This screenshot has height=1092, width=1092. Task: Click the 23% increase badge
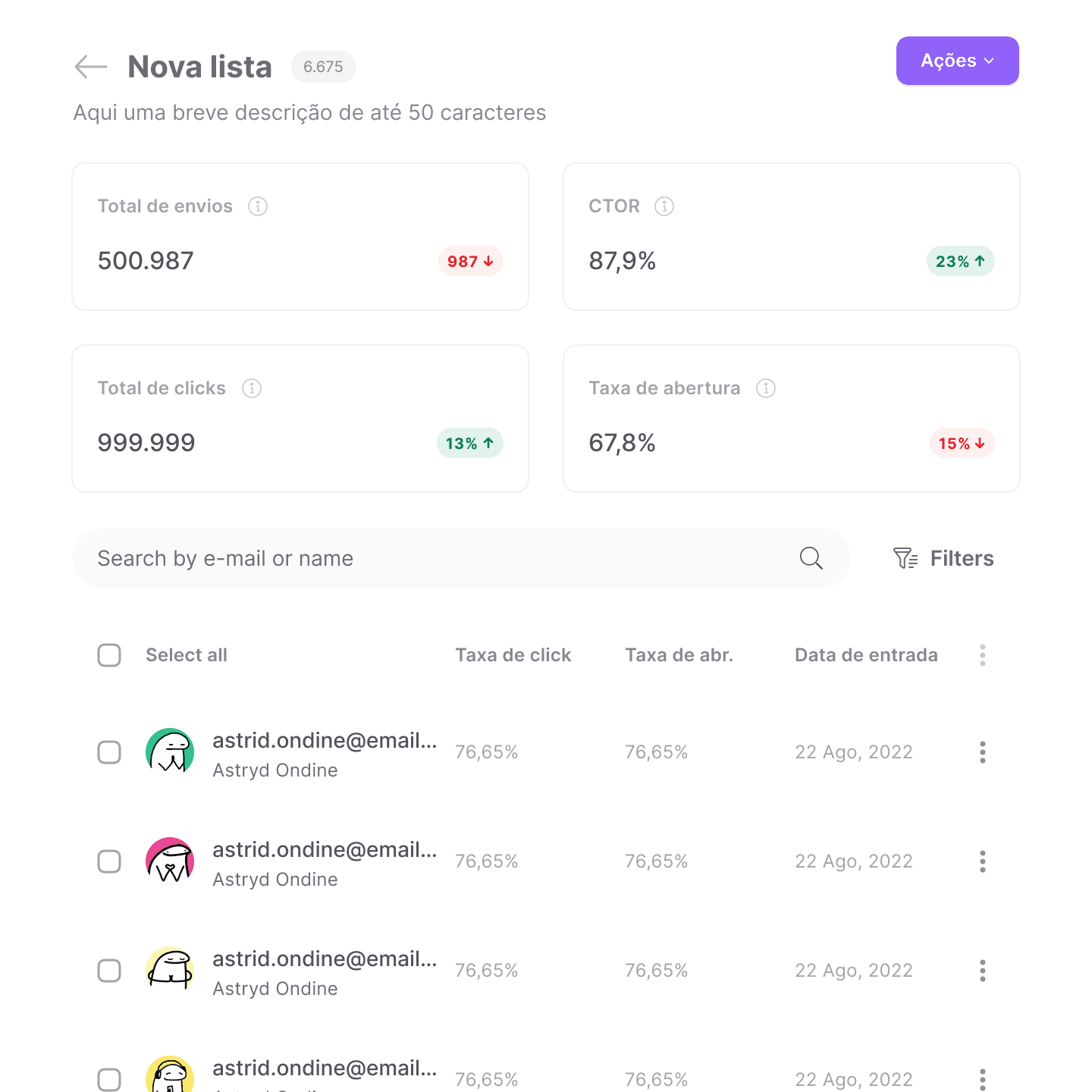(x=960, y=261)
